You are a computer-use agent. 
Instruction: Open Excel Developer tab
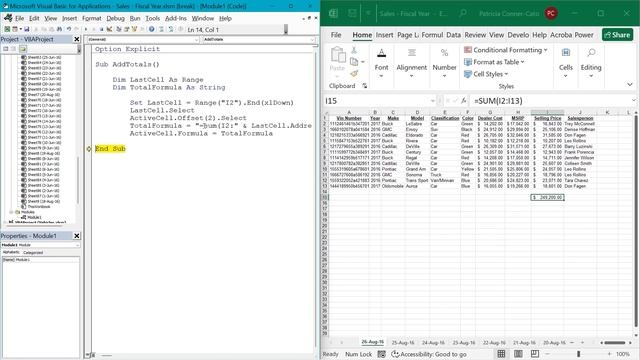pyautogui.click(x=518, y=35)
